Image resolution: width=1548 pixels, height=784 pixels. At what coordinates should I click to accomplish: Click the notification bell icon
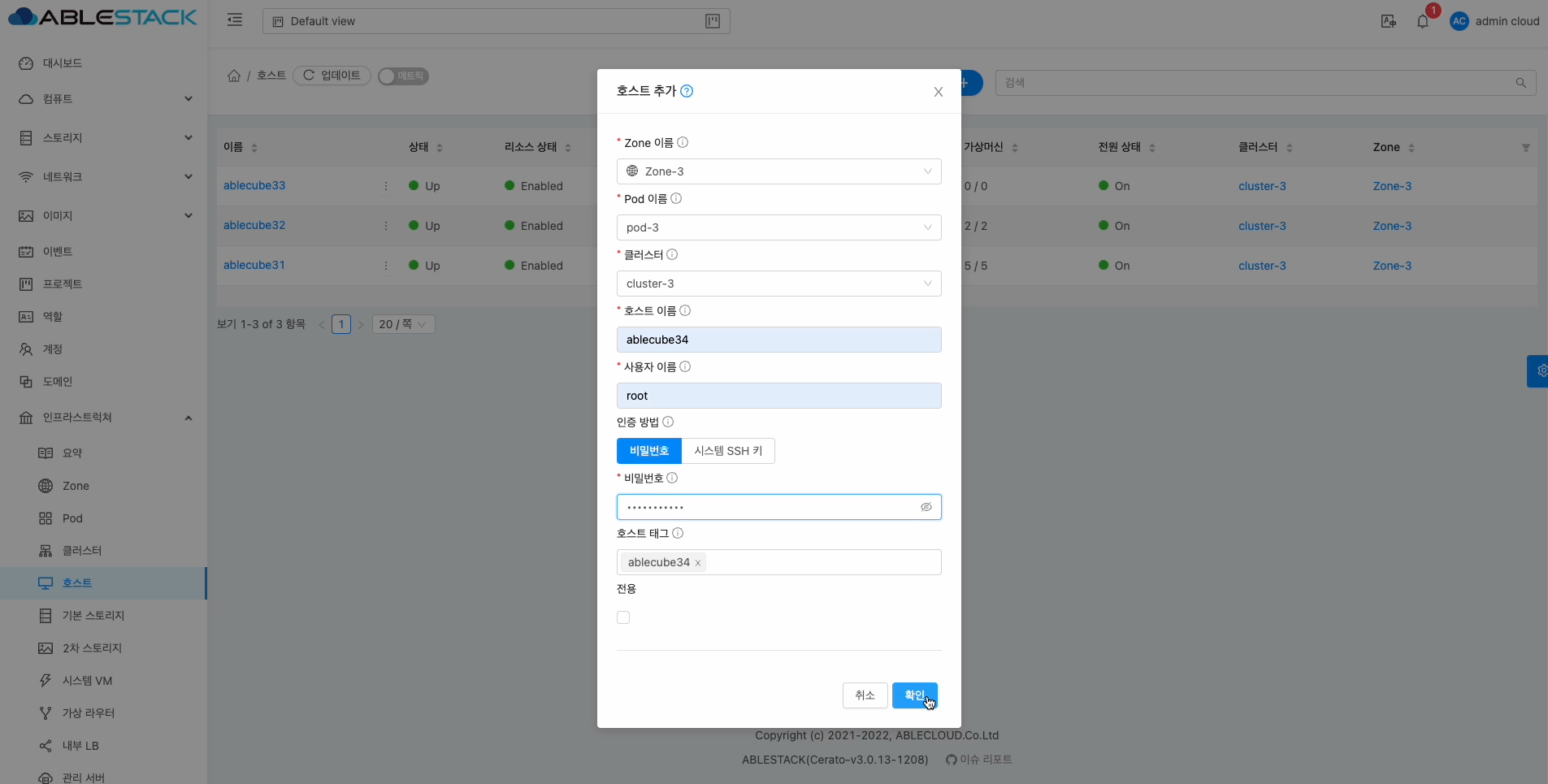click(x=1422, y=22)
